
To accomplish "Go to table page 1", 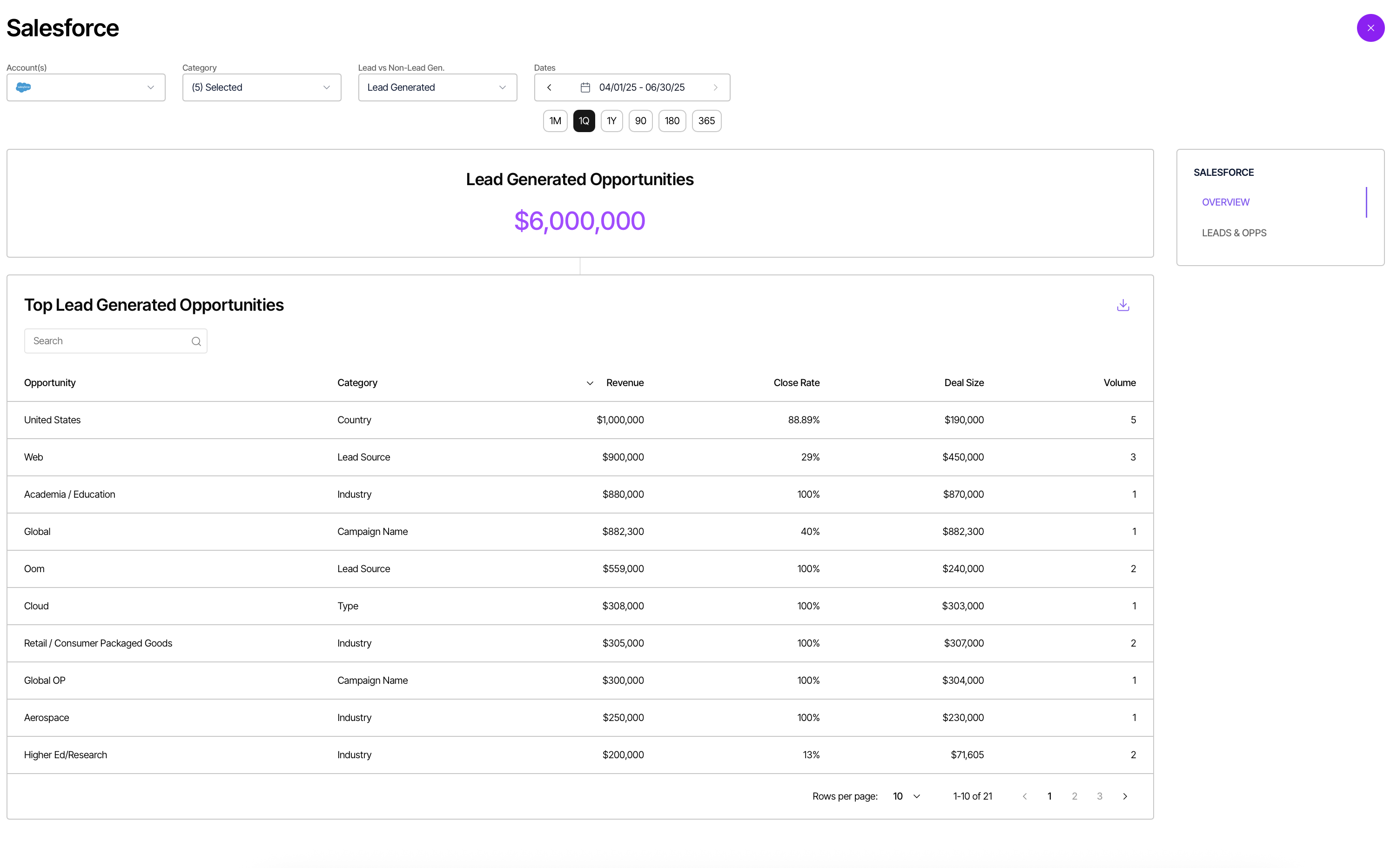I will click(x=1049, y=796).
